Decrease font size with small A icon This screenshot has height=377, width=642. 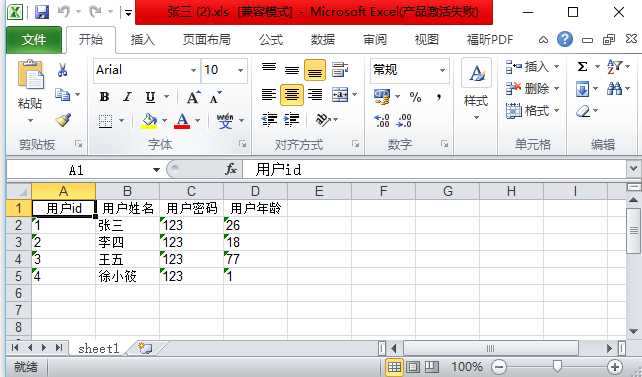215,97
